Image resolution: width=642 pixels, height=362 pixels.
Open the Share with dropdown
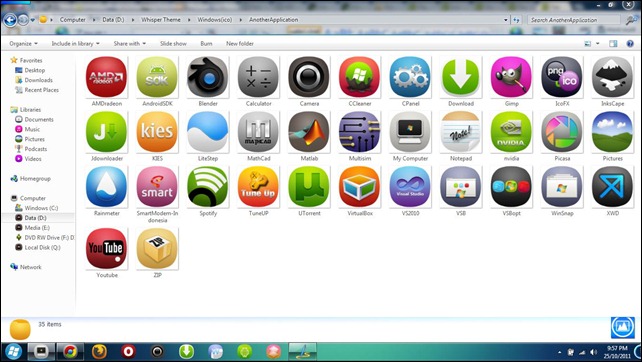tap(129, 43)
